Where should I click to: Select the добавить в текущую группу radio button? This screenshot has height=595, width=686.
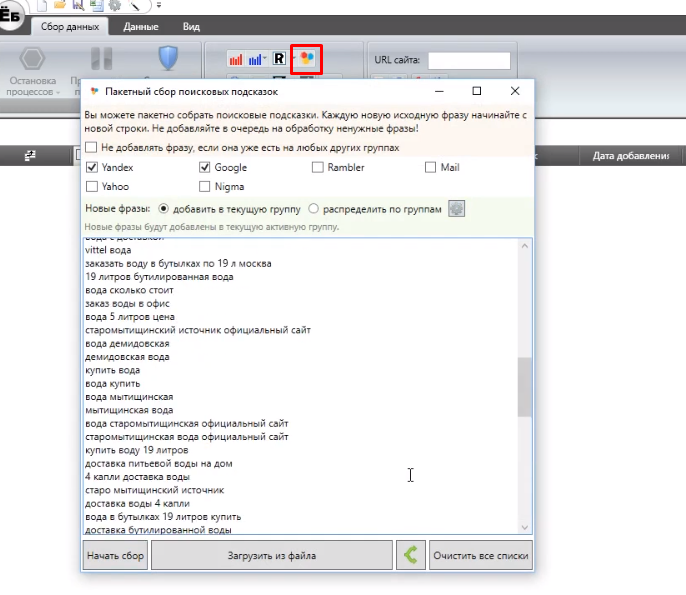click(163, 209)
